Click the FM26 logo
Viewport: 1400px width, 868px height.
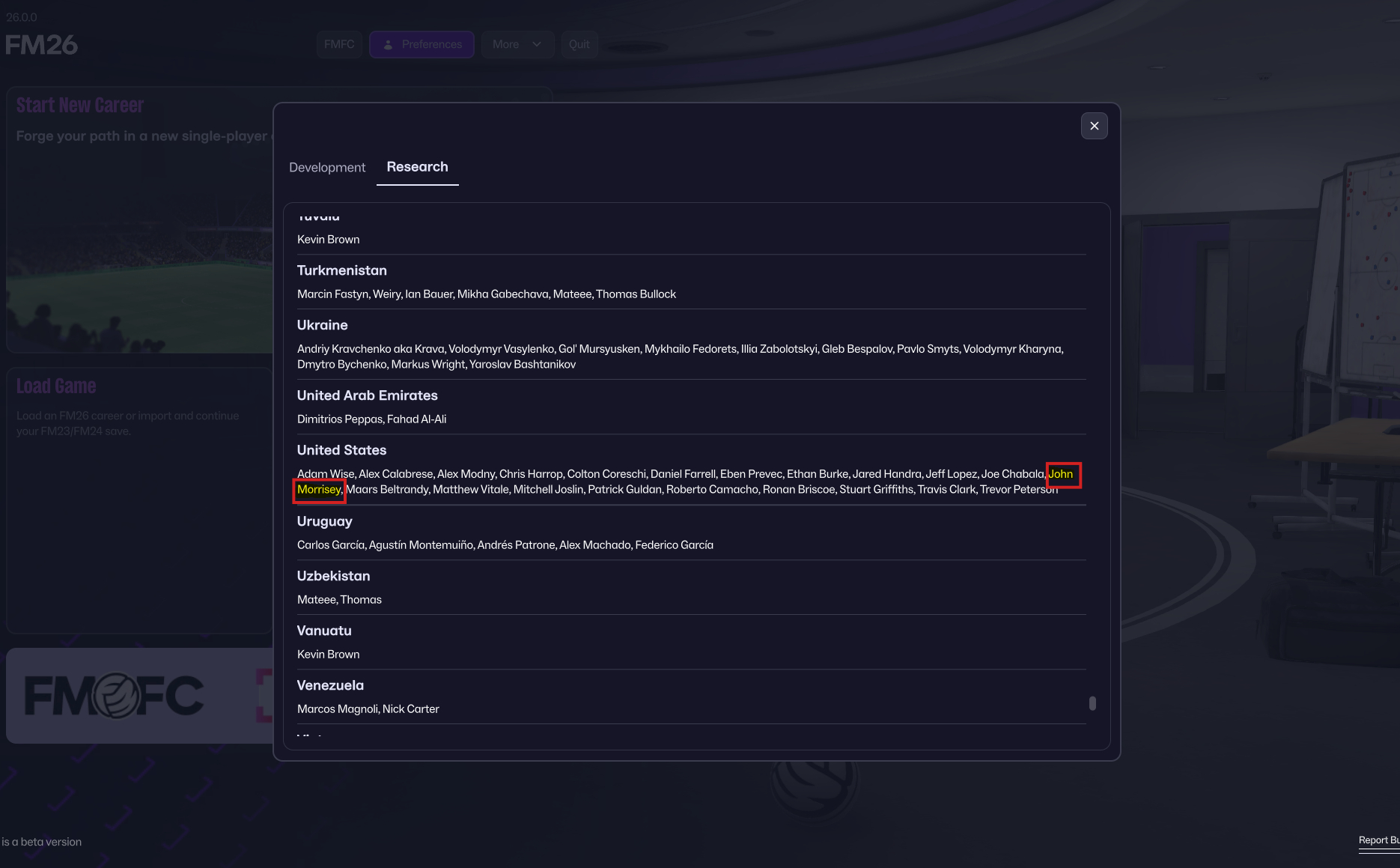(x=42, y=45)
